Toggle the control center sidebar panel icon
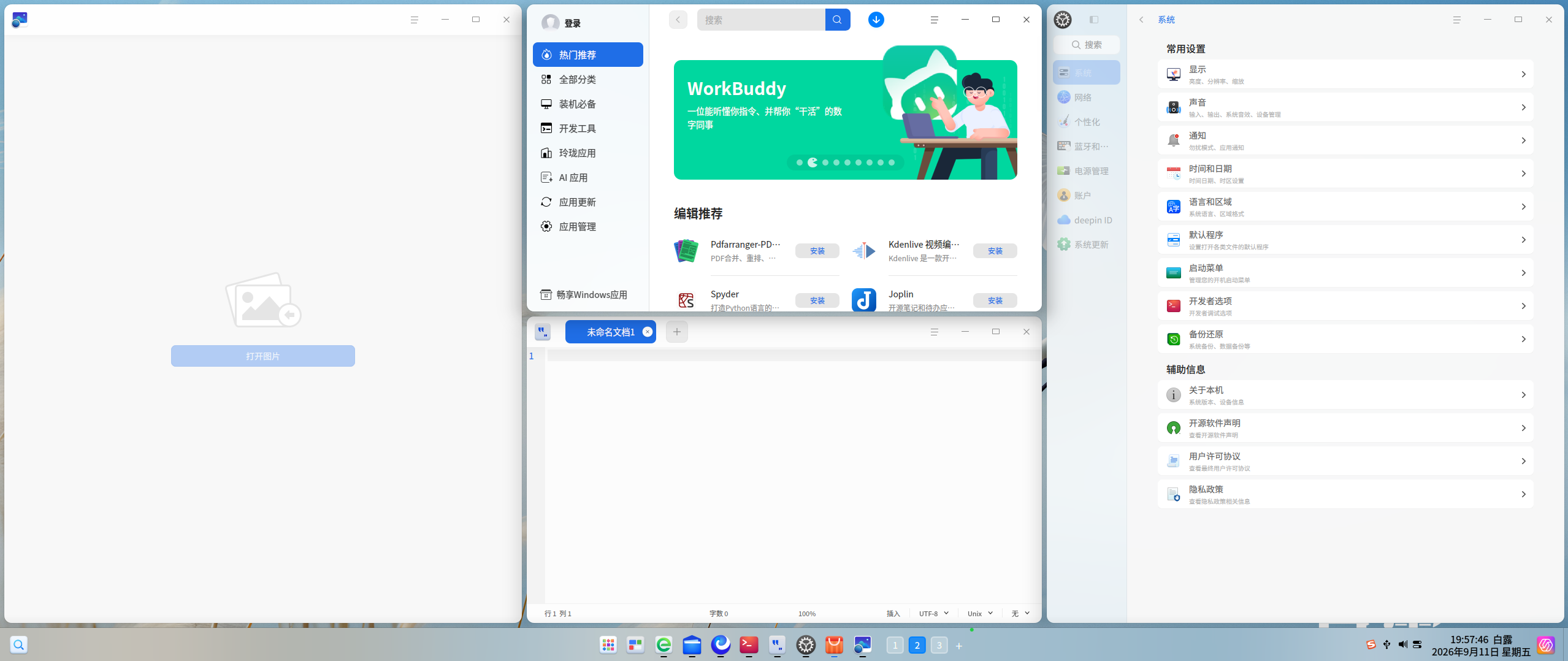Viewport: 1568px width, 661px height. click(1093, 20)
